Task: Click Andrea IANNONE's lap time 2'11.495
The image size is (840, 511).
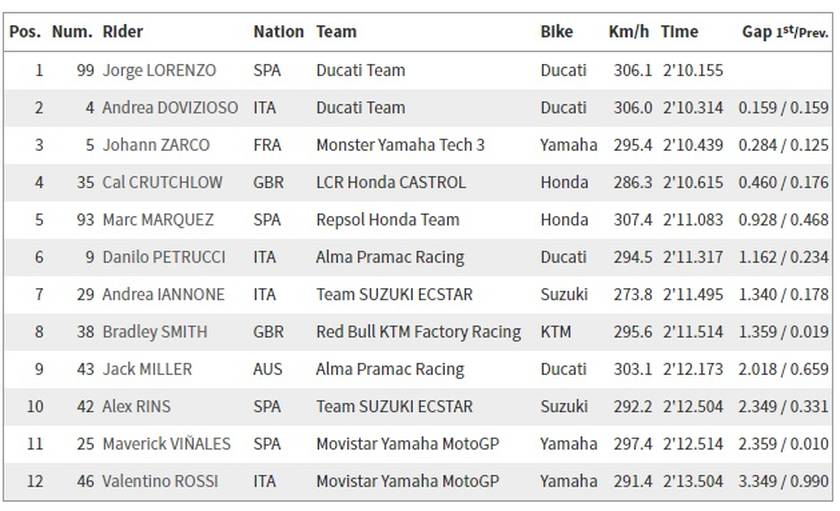Action: click(x=693, y=294)
